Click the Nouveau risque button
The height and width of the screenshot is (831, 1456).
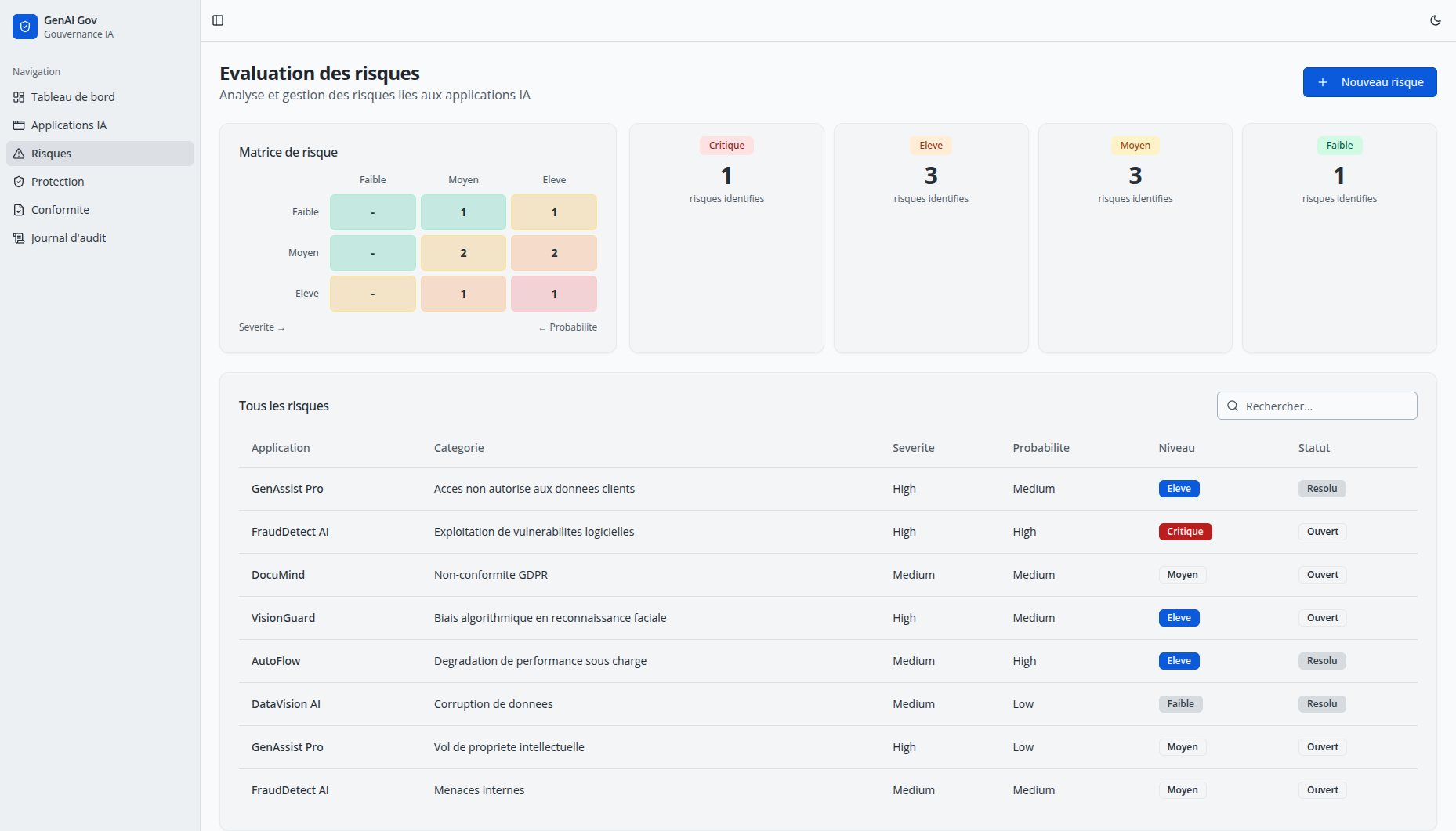pos(1369,82)
